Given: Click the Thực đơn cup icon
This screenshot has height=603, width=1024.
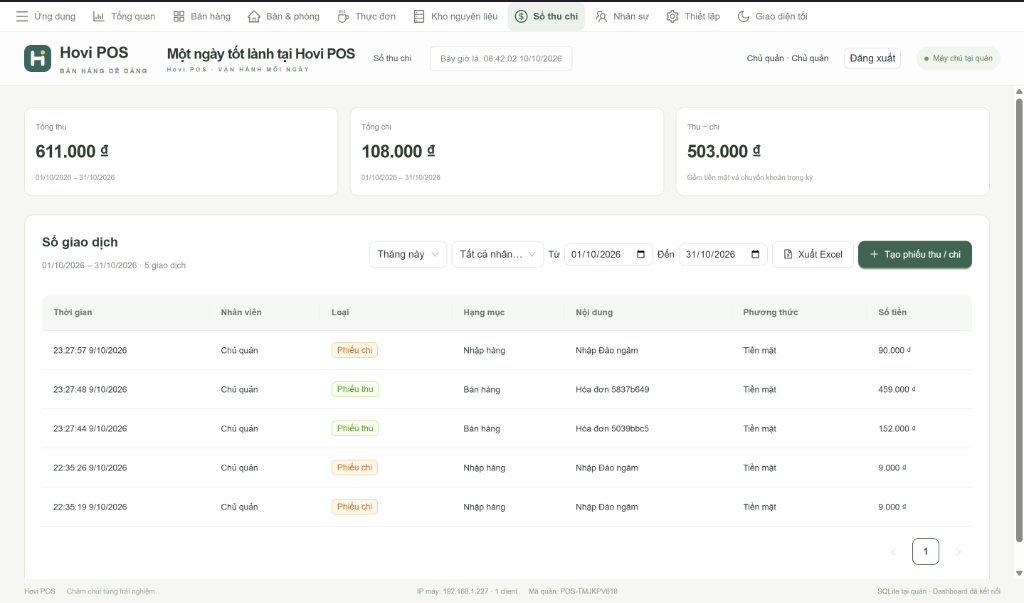Looking at the screenshot, I should 343,16.
